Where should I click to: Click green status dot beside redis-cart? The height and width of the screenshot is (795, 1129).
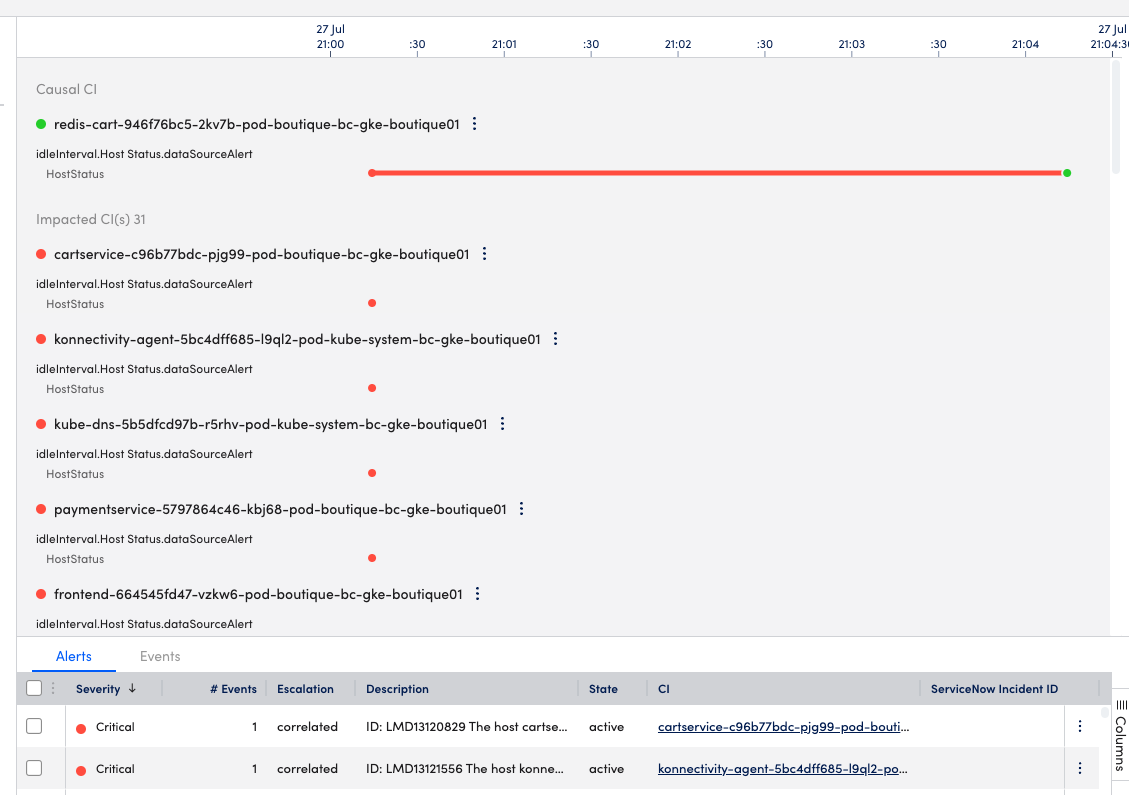[41, 124]
